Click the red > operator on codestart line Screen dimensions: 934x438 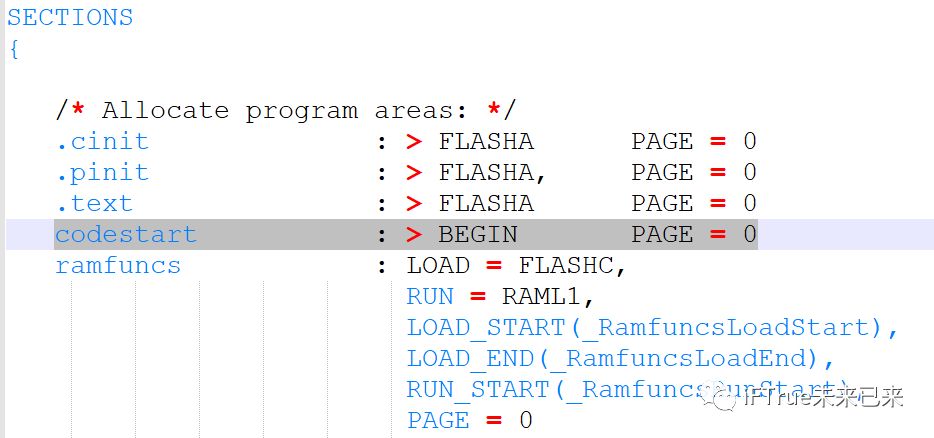(414, 235)
